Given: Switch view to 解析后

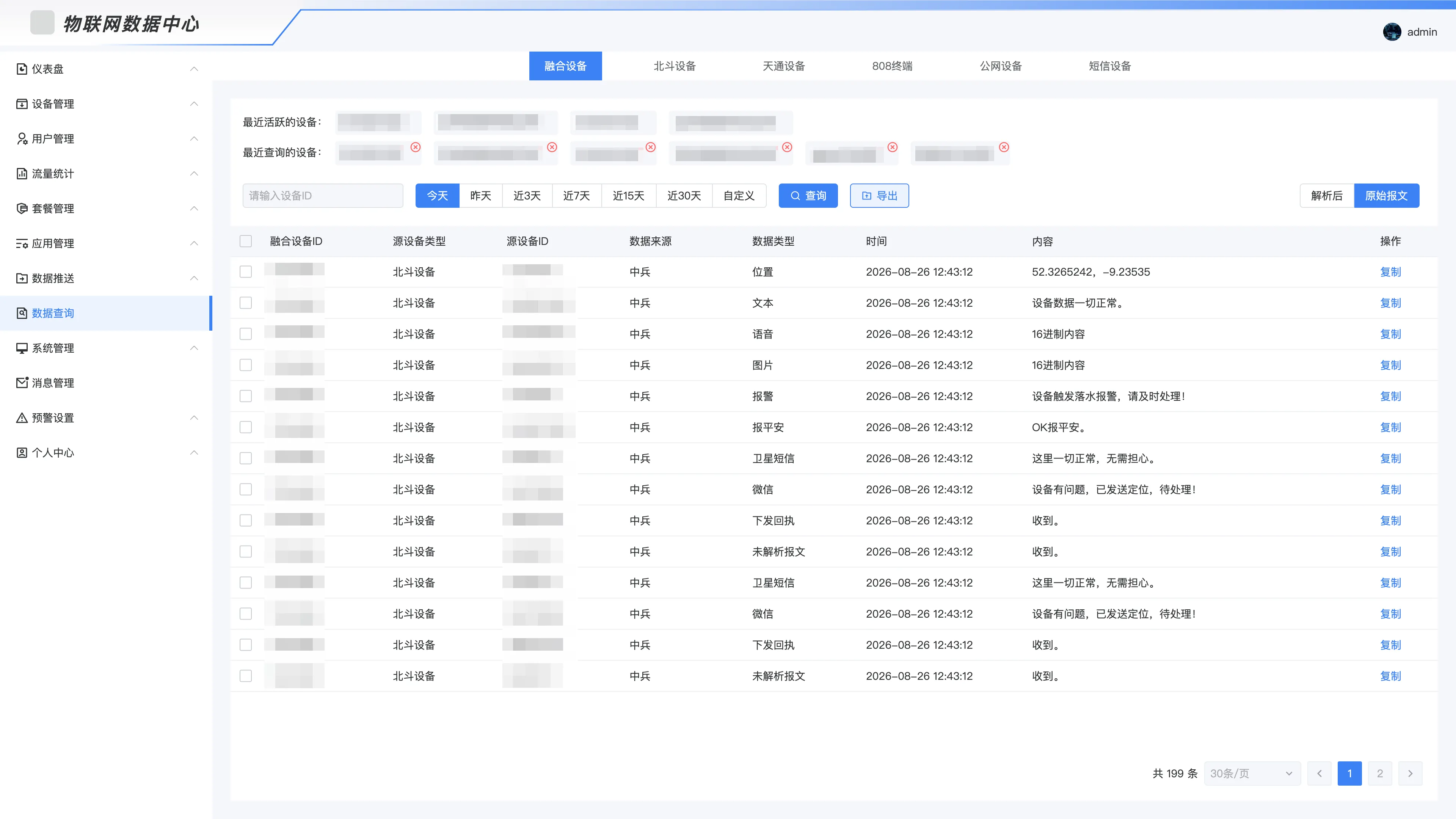Looking at the screenshot, I should (x=1327, y=196).
